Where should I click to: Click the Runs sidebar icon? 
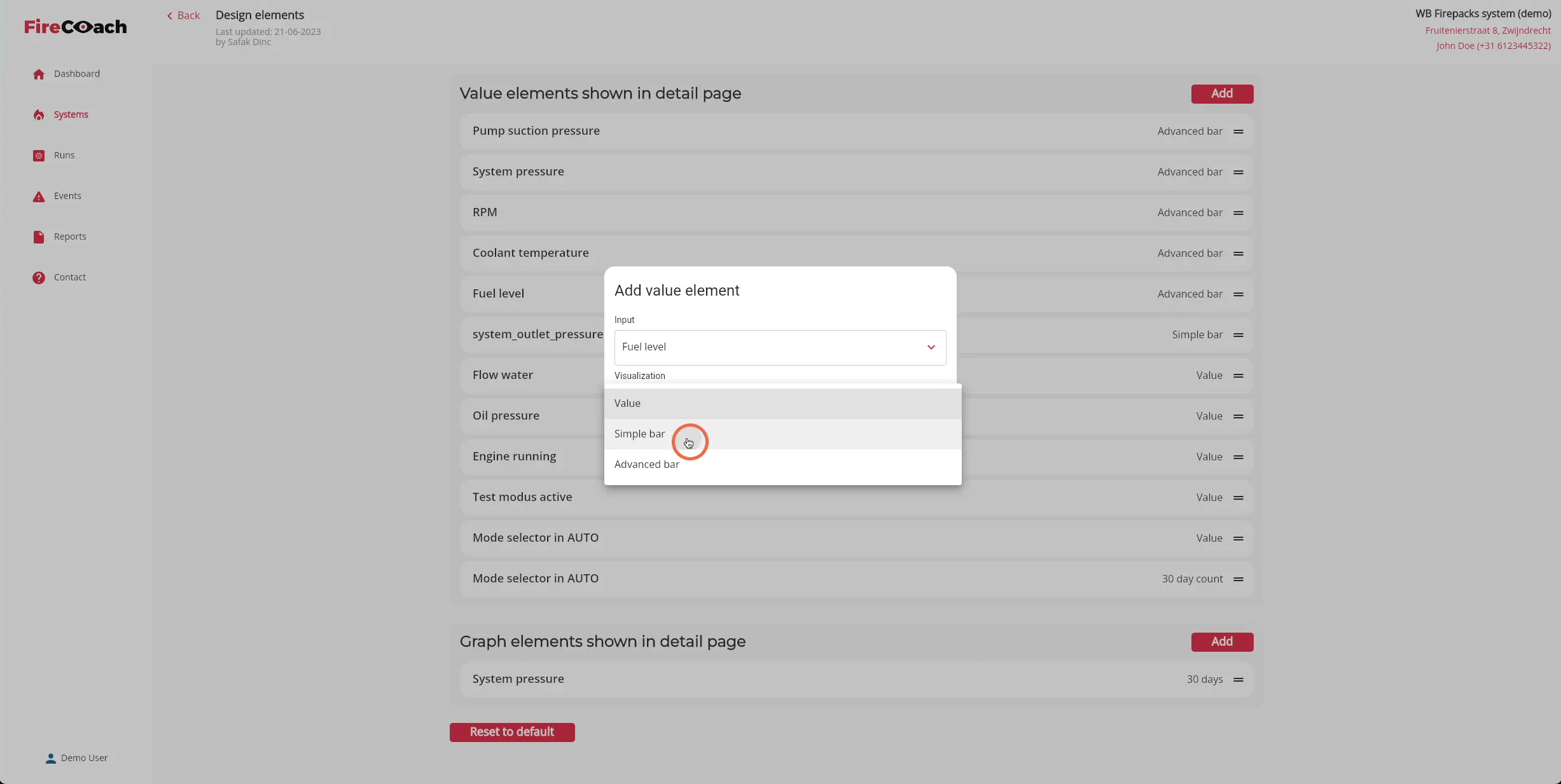[x=39, y=156]
